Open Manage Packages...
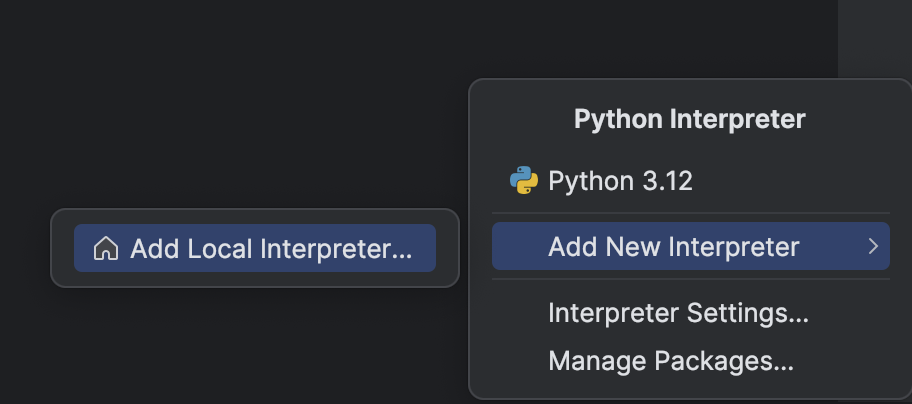The image size is (912, 404). [691, 360]
